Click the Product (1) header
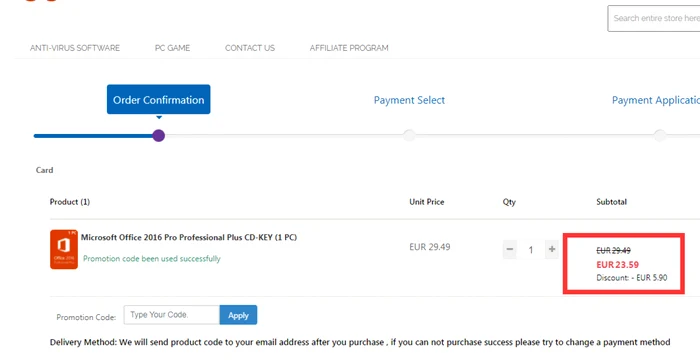 (70, 202)
